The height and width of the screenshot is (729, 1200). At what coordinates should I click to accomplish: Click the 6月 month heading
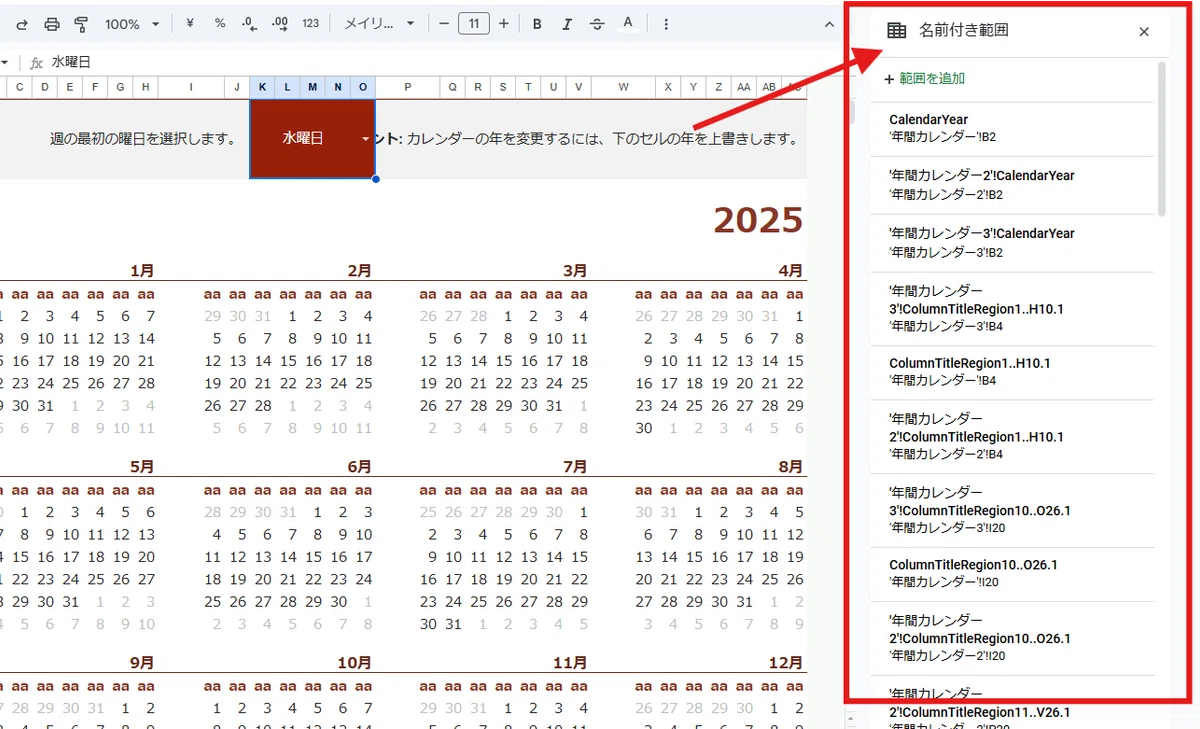360,466
